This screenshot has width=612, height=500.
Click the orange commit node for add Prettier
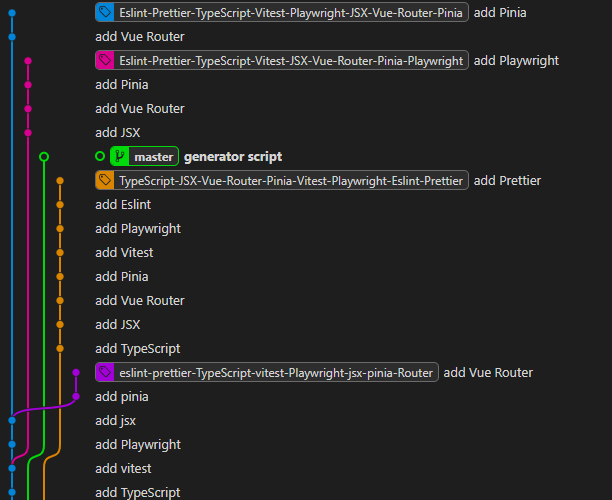coord(60,181)
